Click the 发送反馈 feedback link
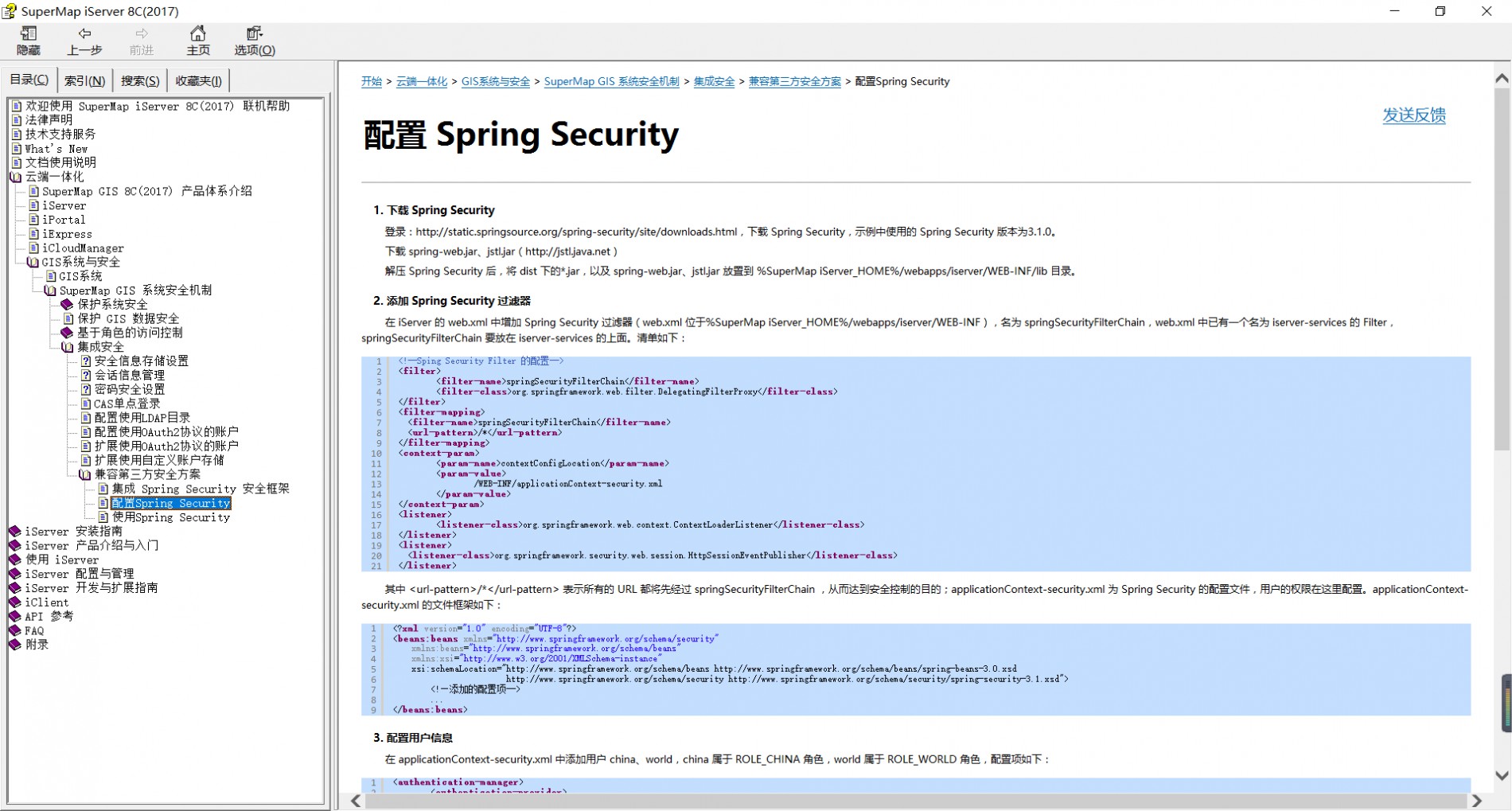 tap(1414, 115)
